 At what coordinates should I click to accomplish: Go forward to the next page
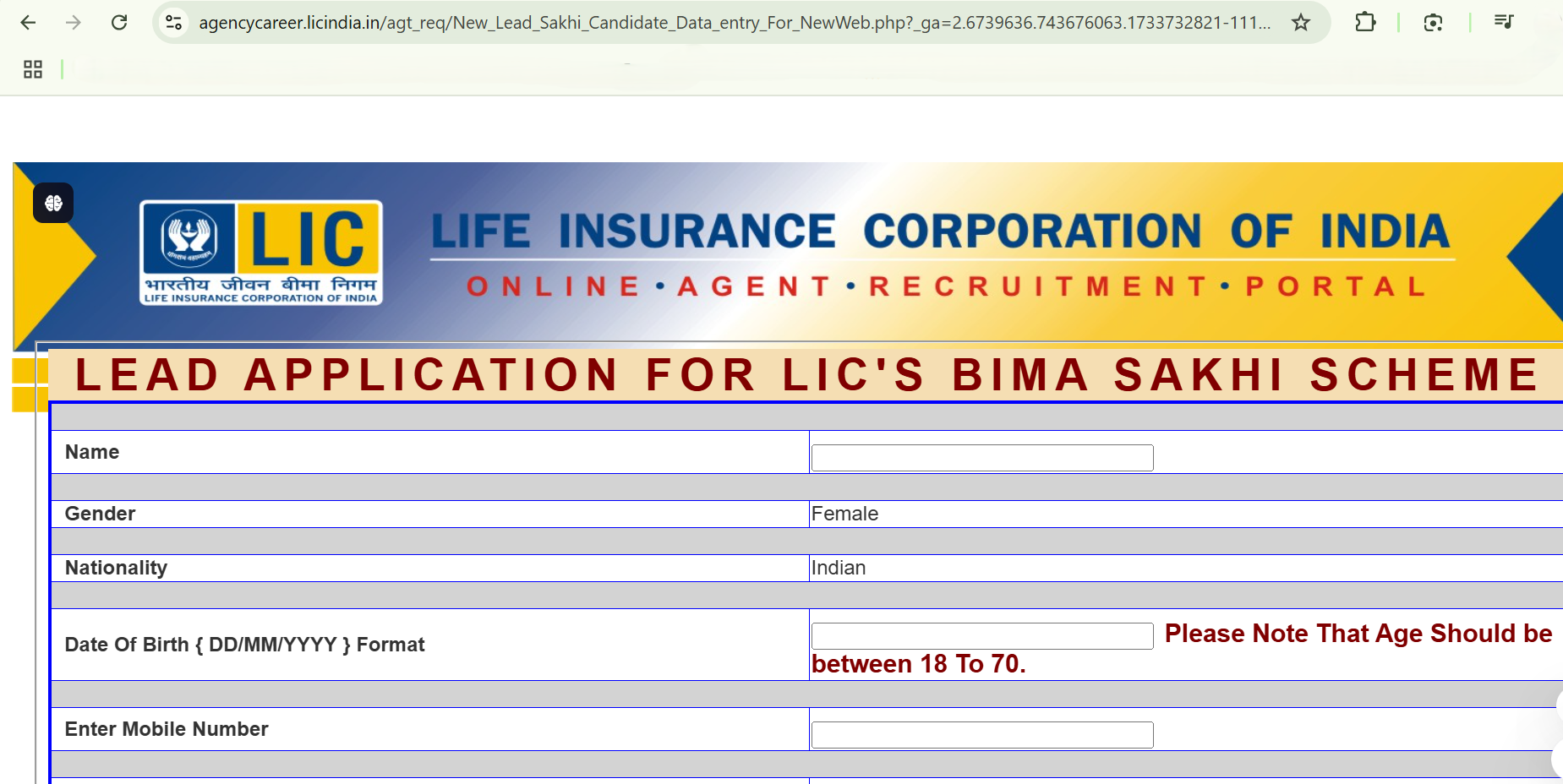(74, 23)
